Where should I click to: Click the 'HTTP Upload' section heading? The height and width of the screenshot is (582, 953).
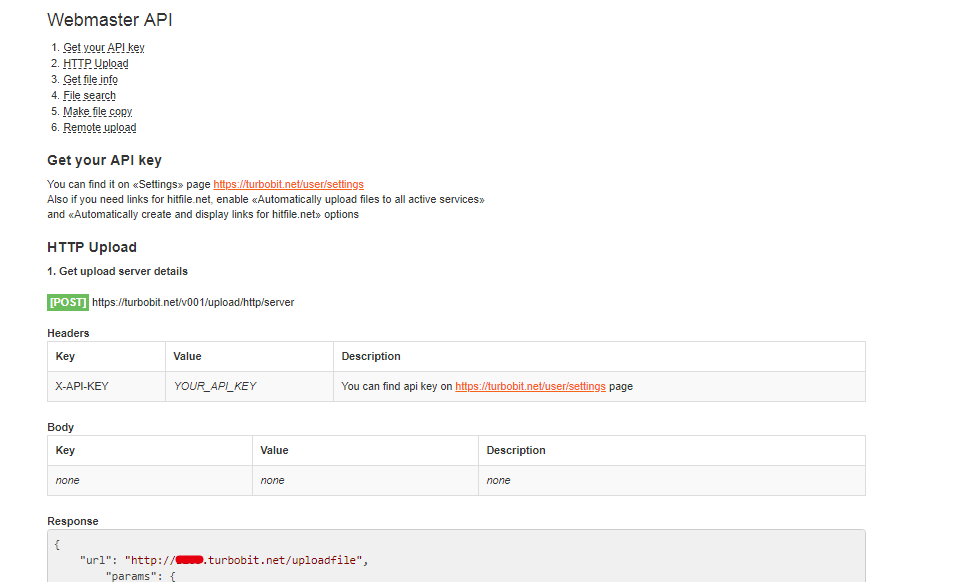pyautogui.click(x=92, y=247)
